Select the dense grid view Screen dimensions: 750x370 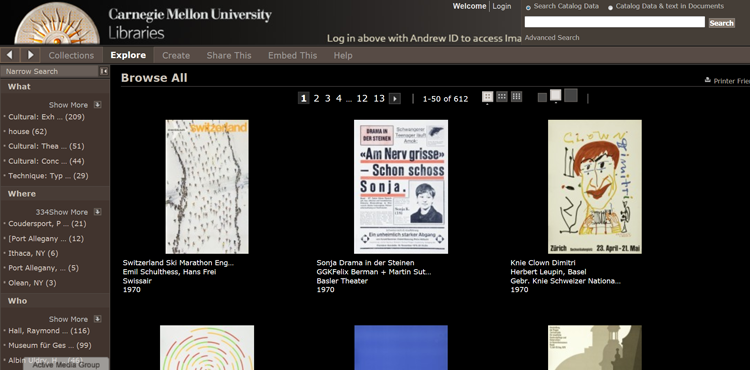pos(516,97)
